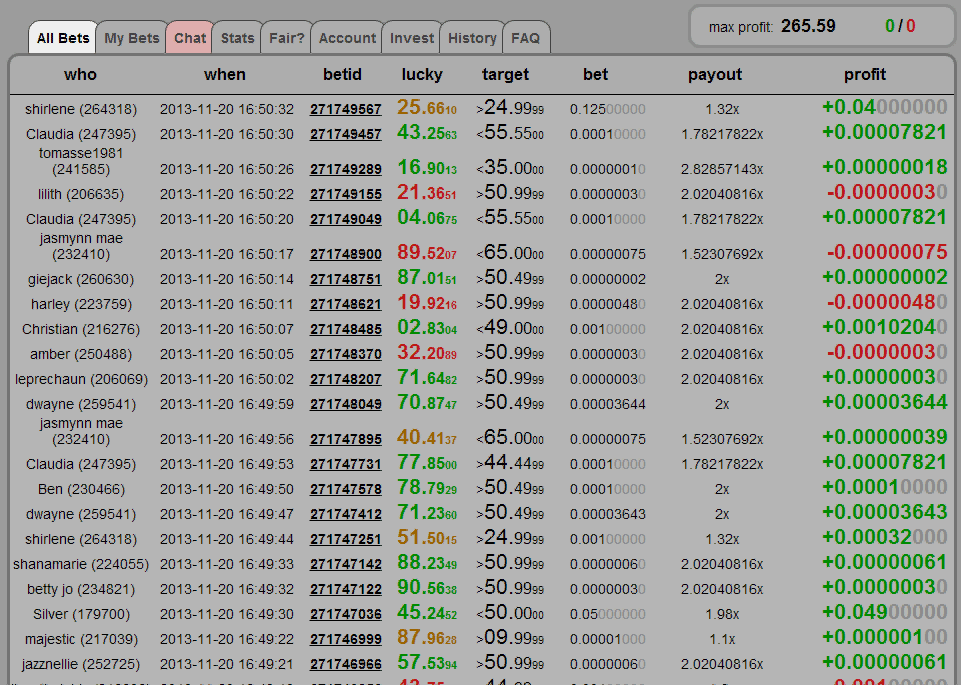Click payout 1.98x in Silver row
This screenshot has height=685, width=961.
pos(722,615)
